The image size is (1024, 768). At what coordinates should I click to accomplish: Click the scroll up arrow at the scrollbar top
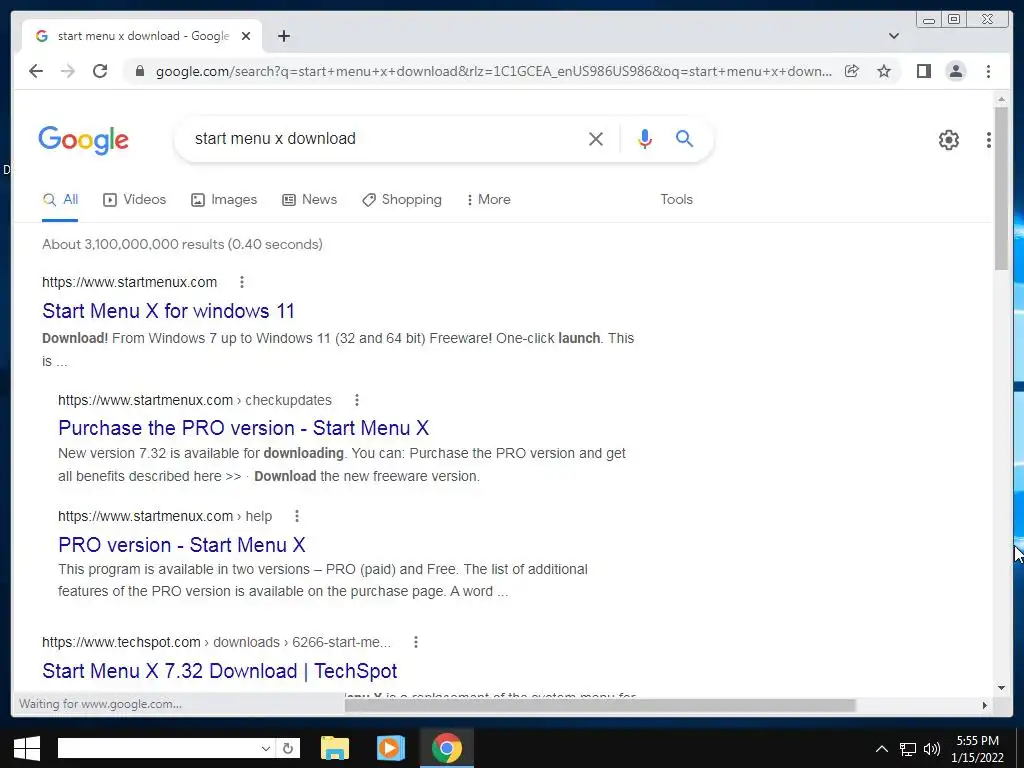[x=1001, y=99]
